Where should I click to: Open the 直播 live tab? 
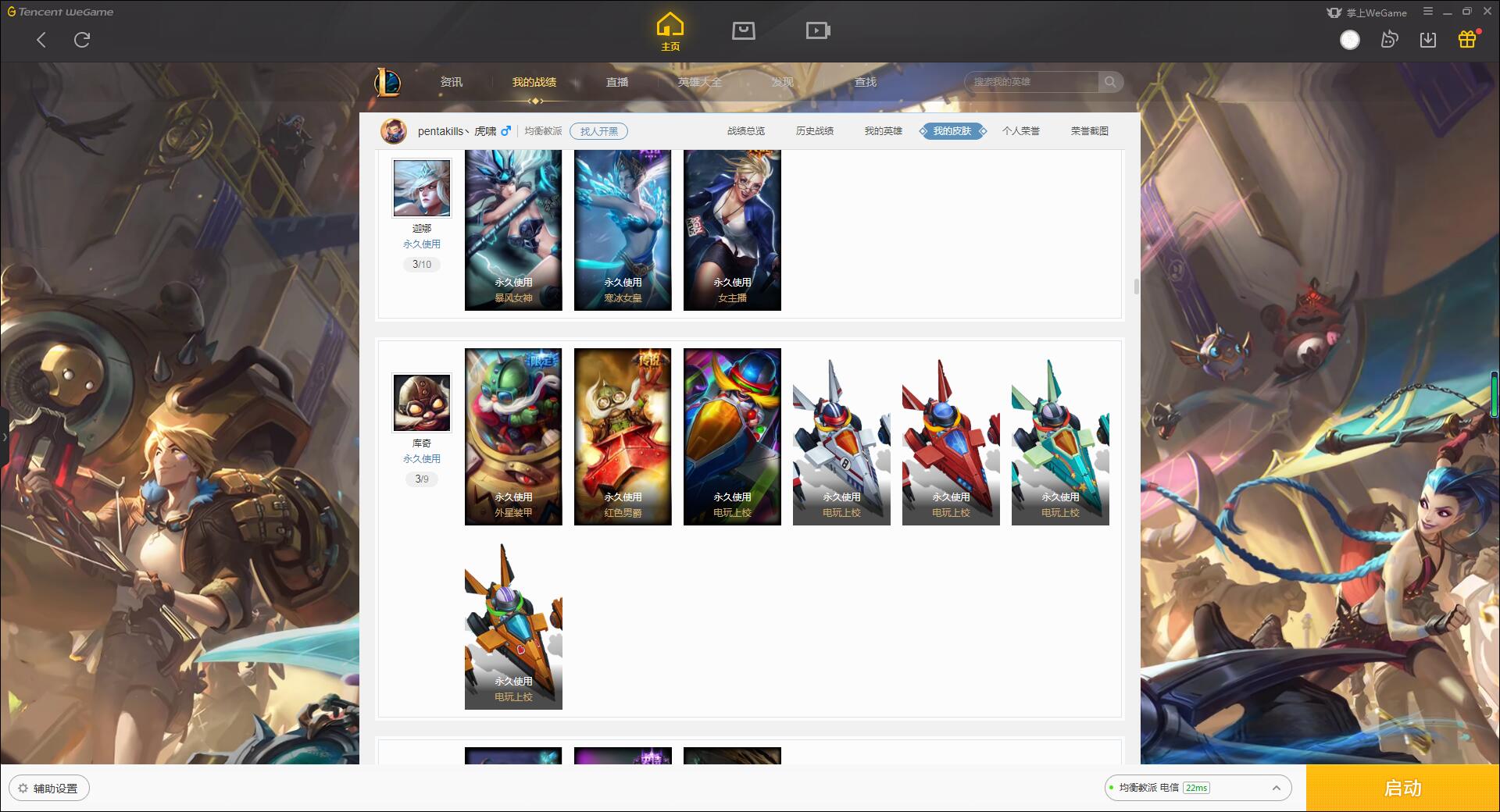tap(617, 82)
